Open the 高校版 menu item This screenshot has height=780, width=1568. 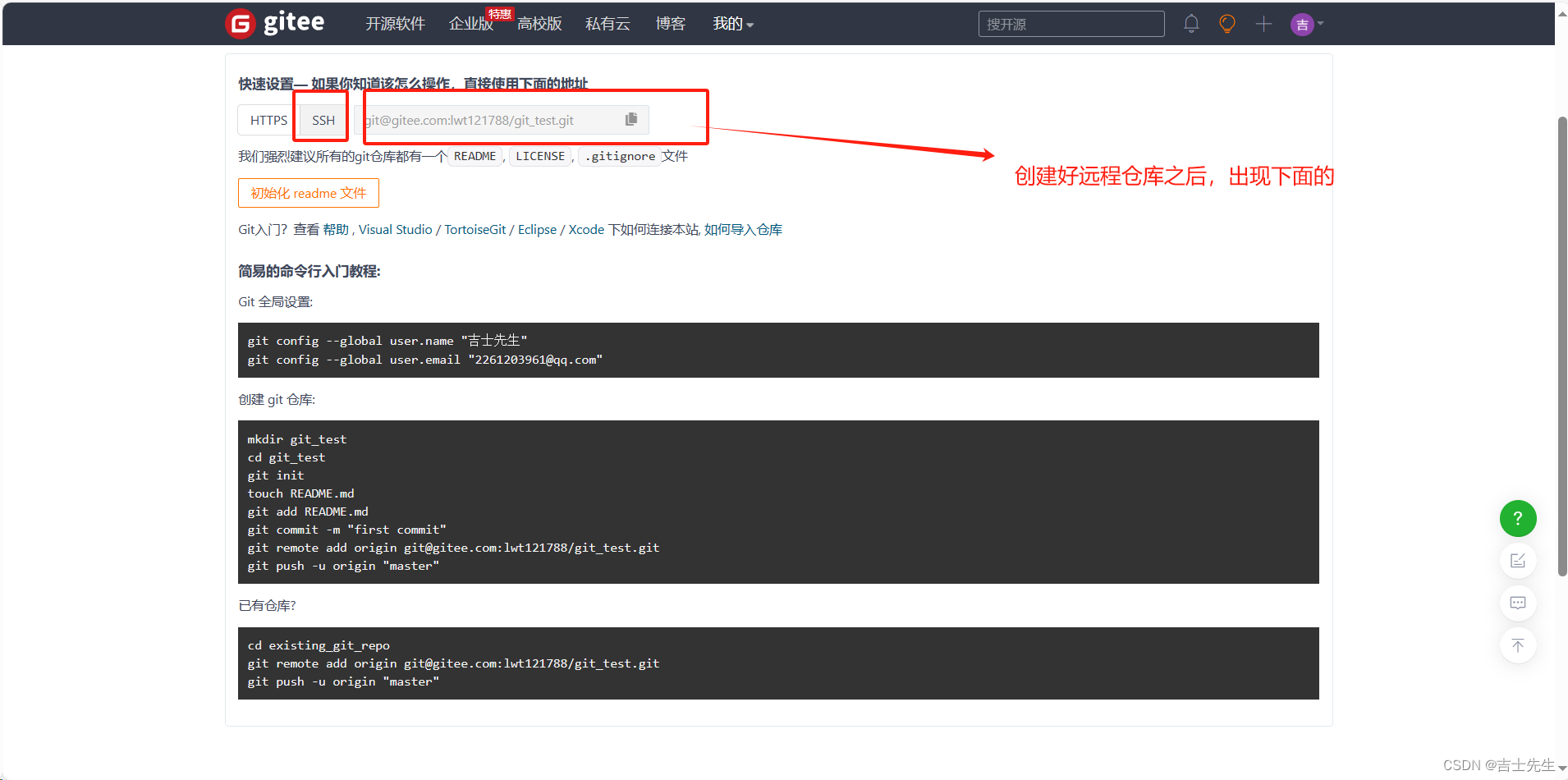click(x=539, y=24)
